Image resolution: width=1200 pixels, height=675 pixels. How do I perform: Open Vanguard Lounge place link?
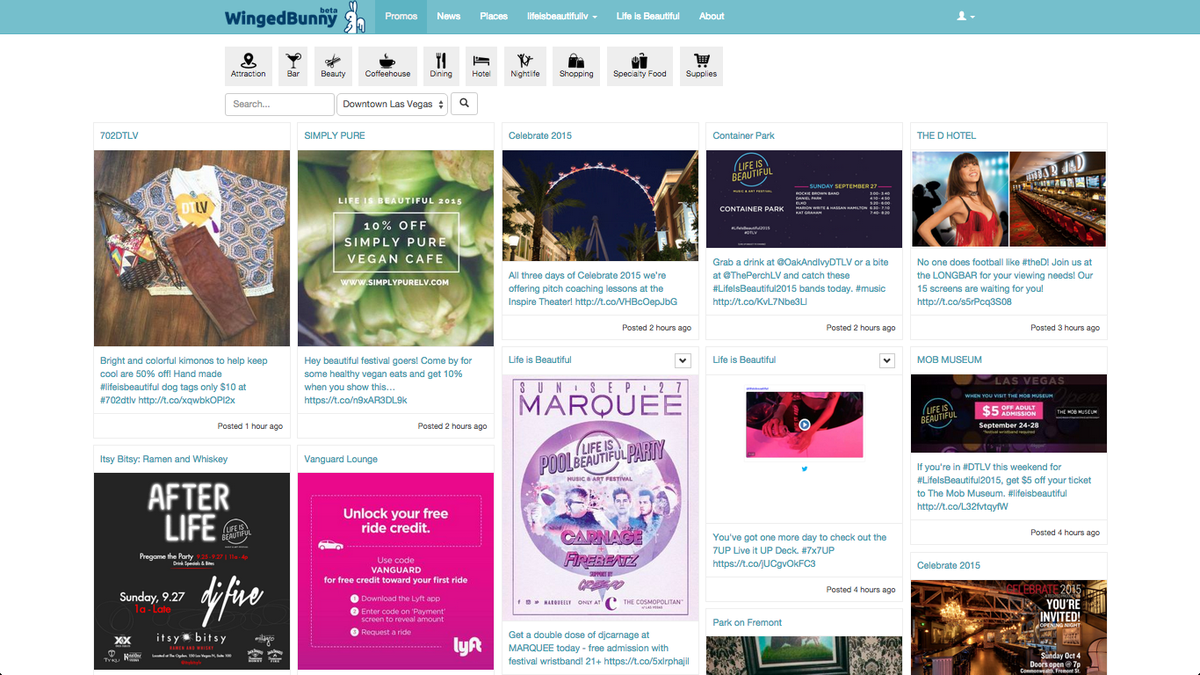coord(341,459)
